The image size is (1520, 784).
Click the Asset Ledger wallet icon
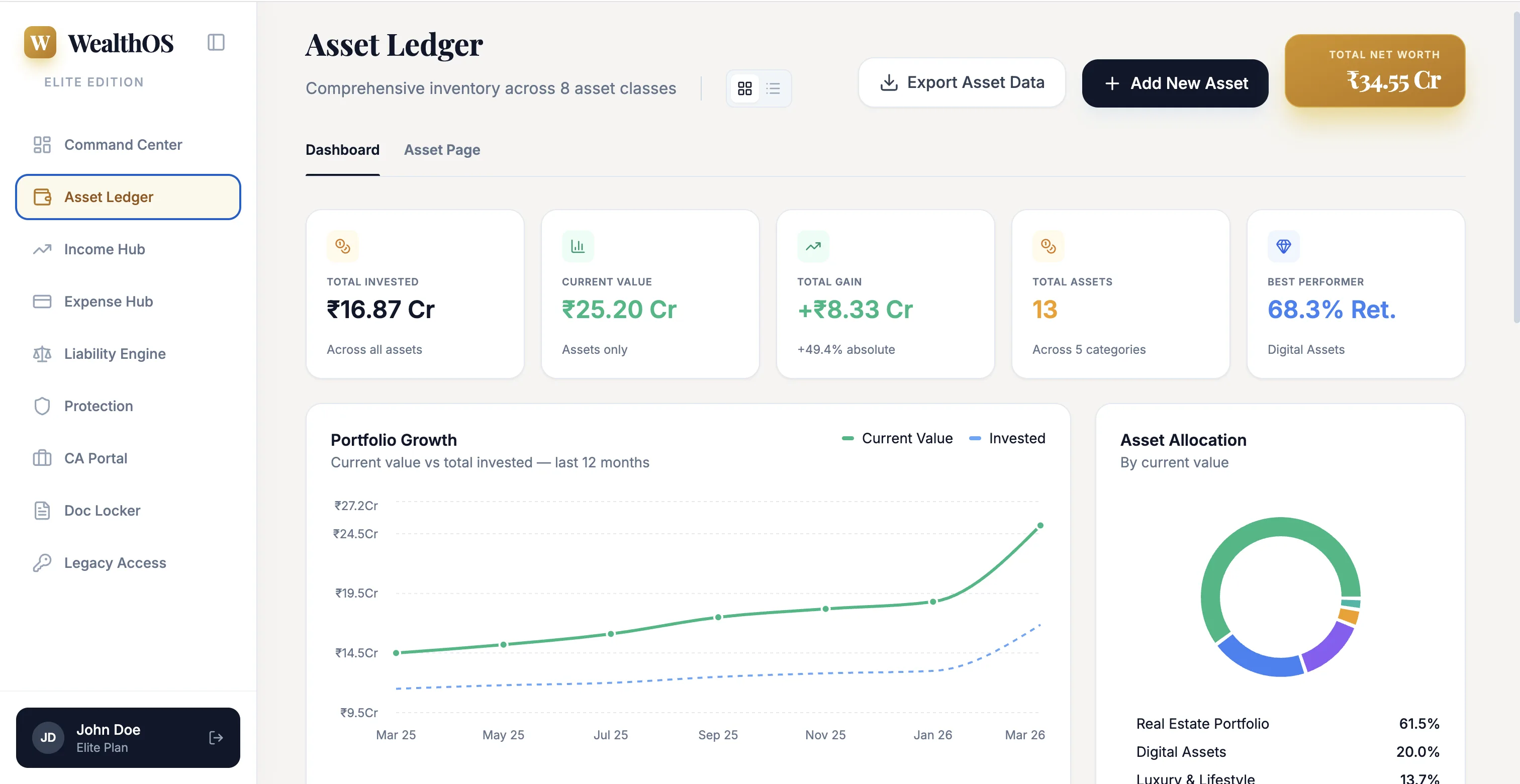click(x=42, y=197)
